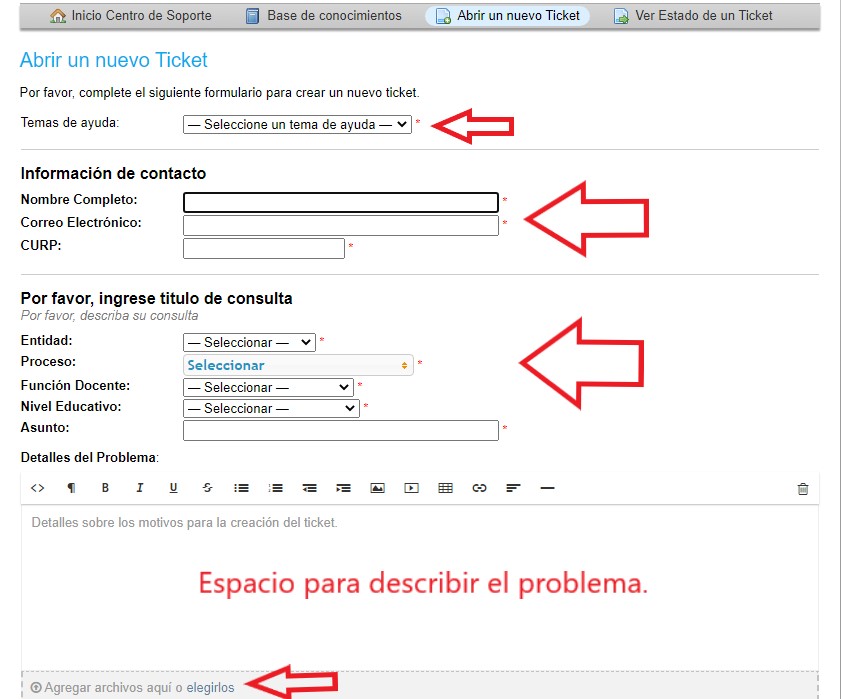Select the underline formatting icon
Viewport: 841px width, 699px height.
(172, 488)
